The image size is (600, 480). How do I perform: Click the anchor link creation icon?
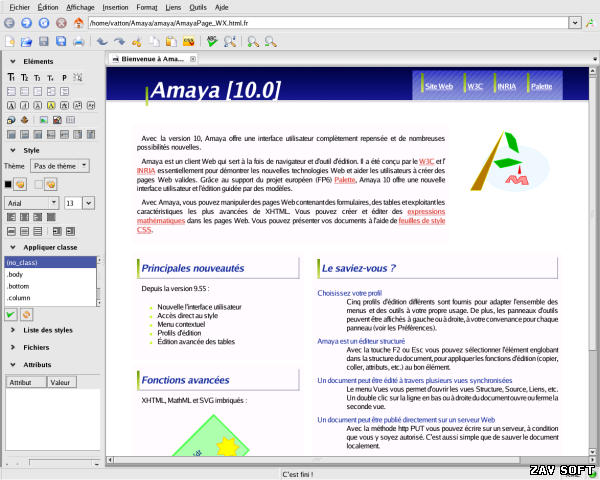point(24,120)
